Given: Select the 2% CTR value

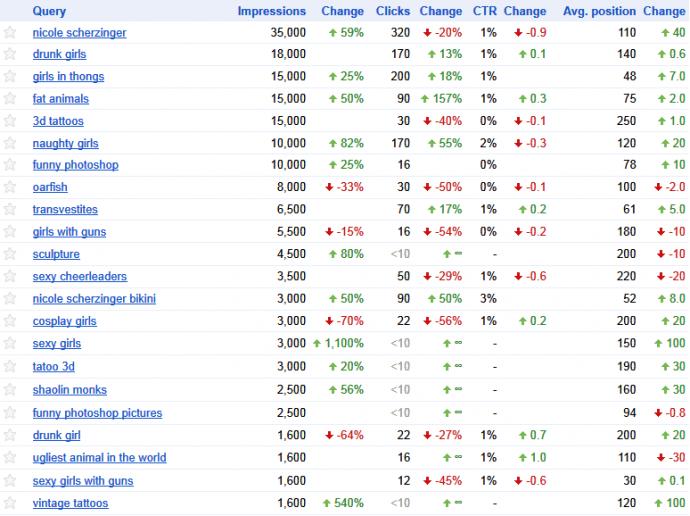Looking at the screenshot, I should (x=488, y=143).
